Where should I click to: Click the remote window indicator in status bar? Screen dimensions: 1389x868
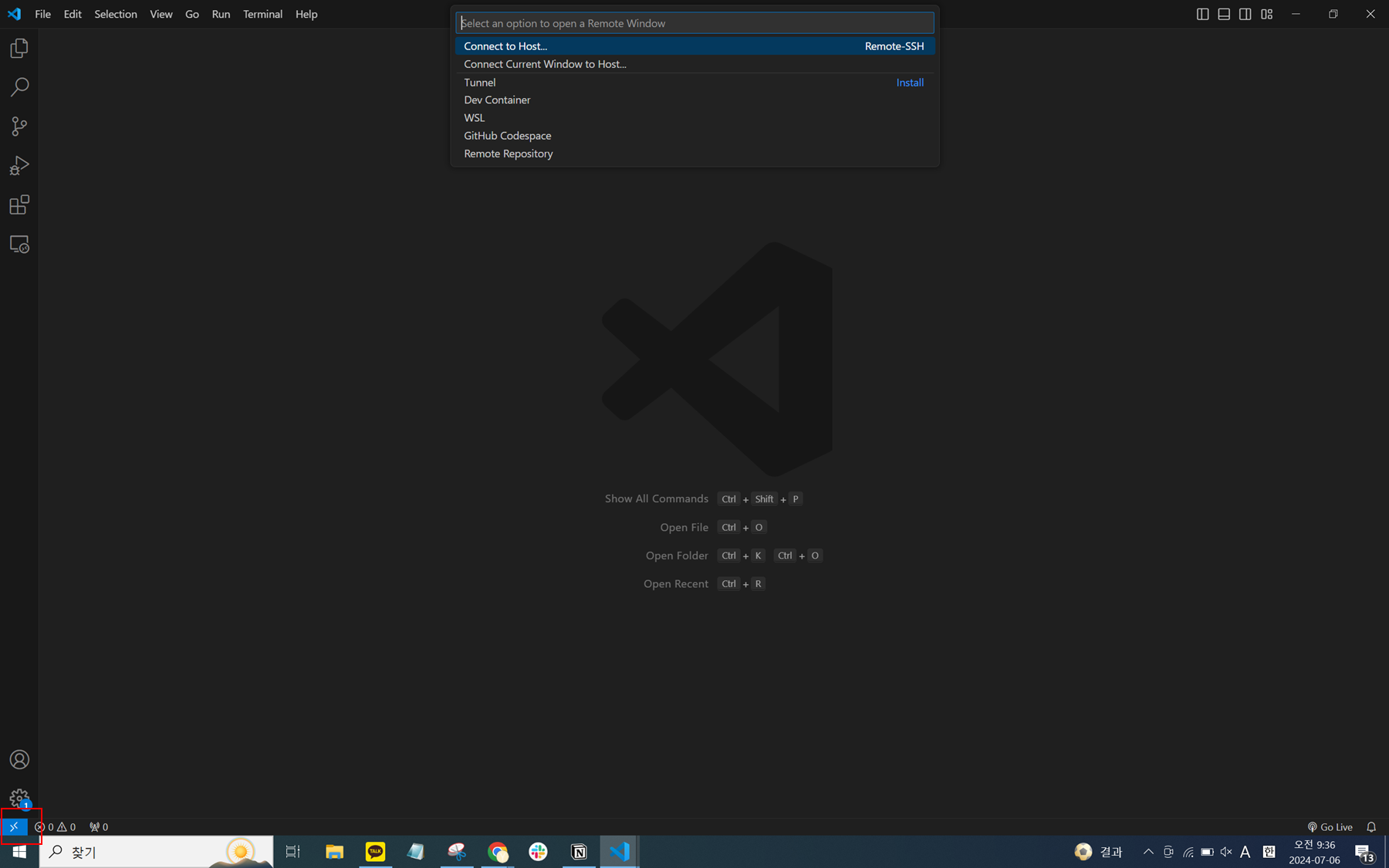pos(14,826)
